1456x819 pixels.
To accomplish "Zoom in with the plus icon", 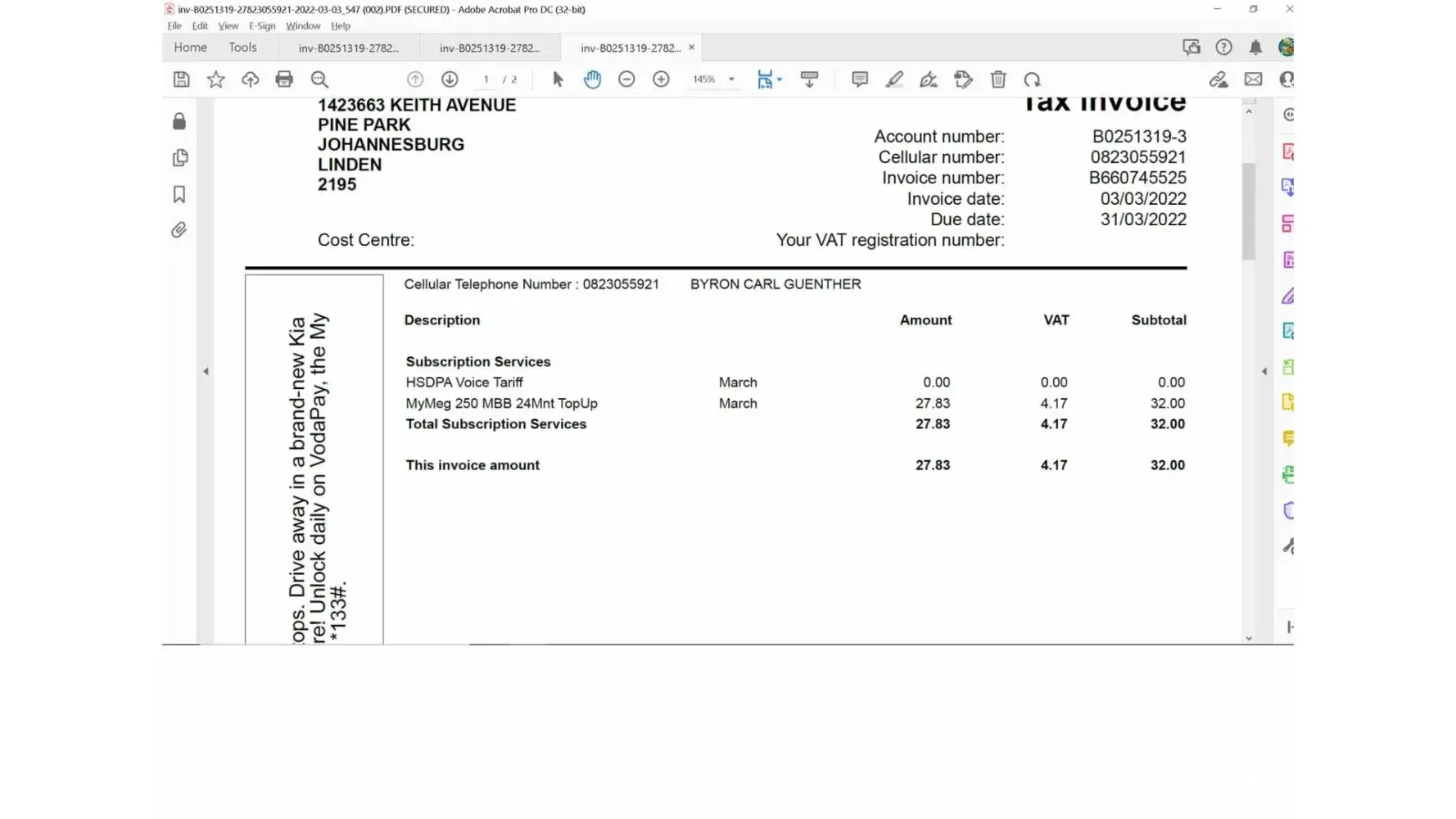I will pyautogui.click(x=661, y=79).
